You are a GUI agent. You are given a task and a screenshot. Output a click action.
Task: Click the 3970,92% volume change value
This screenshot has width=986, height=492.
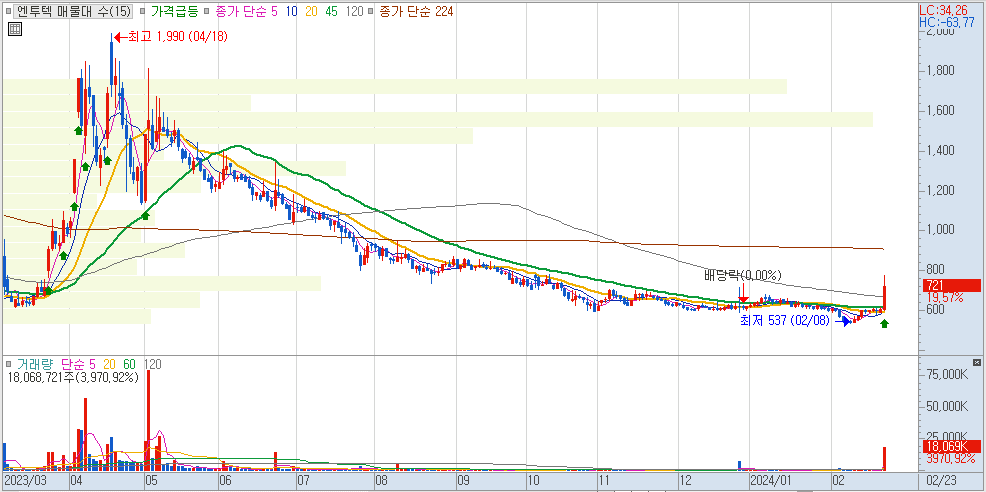[950, 459]
